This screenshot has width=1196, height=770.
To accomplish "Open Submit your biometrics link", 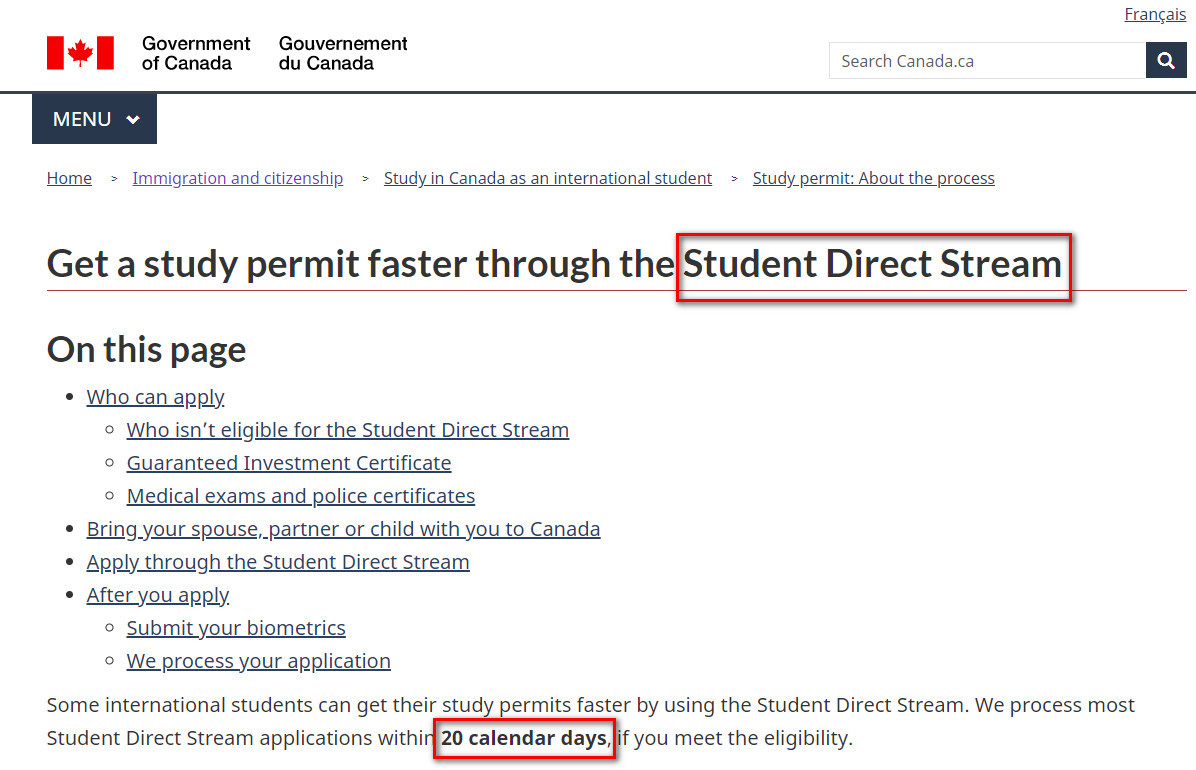I will click(x=236, y=627).
